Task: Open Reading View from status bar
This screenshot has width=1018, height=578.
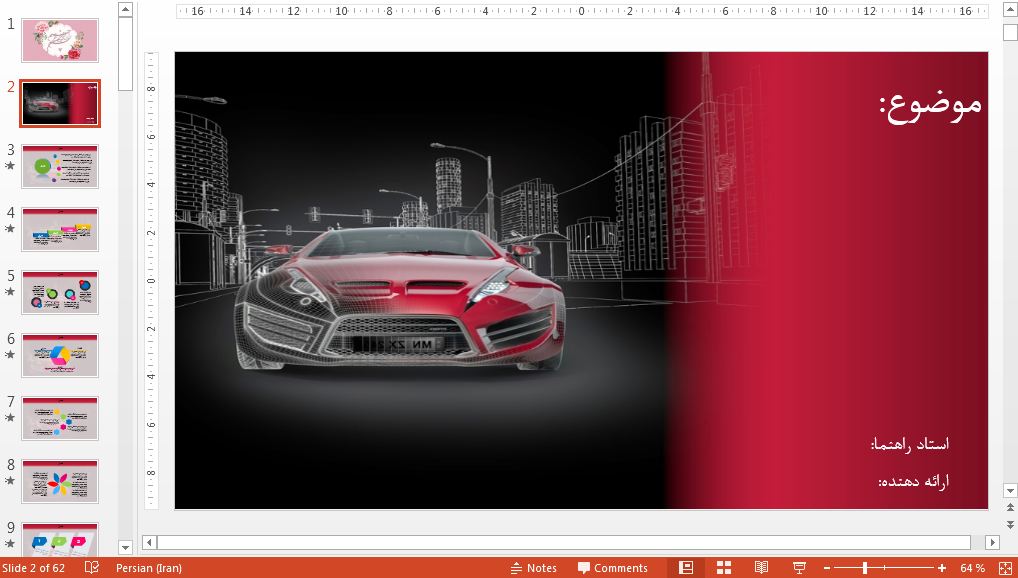Action: tap(761, 568)
